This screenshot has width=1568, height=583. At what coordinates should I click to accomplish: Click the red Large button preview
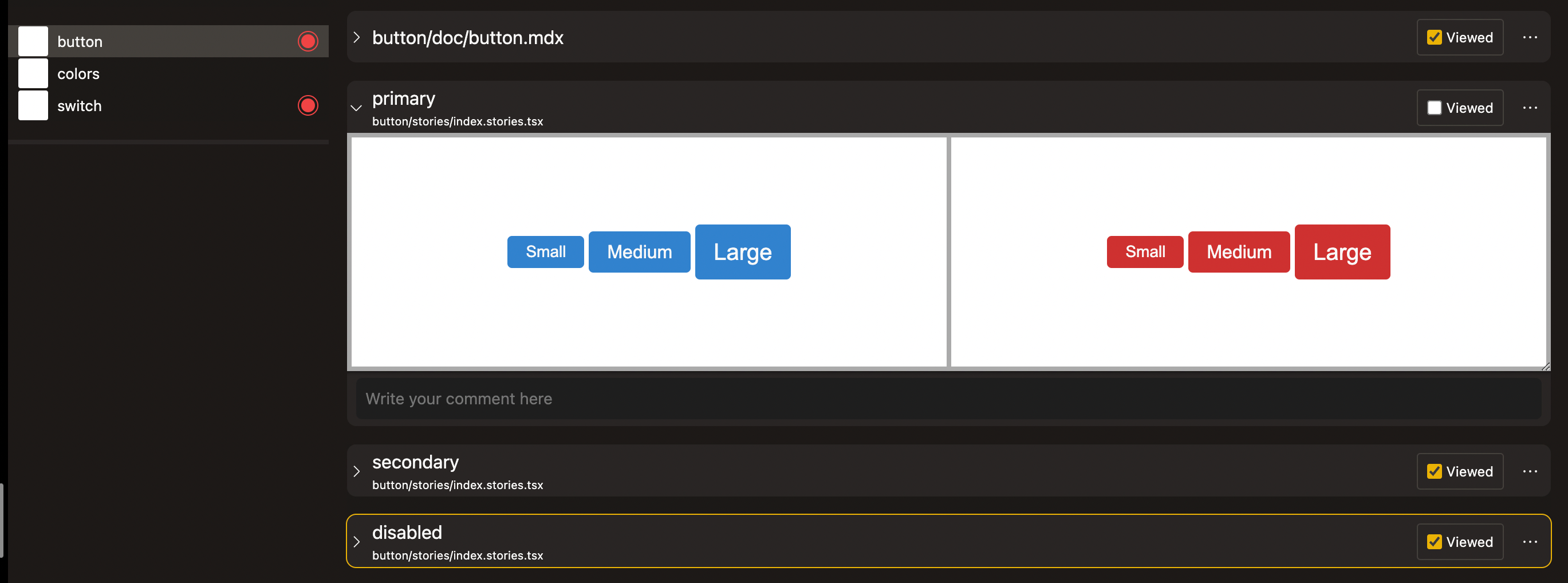click(x=1342, y=252)
